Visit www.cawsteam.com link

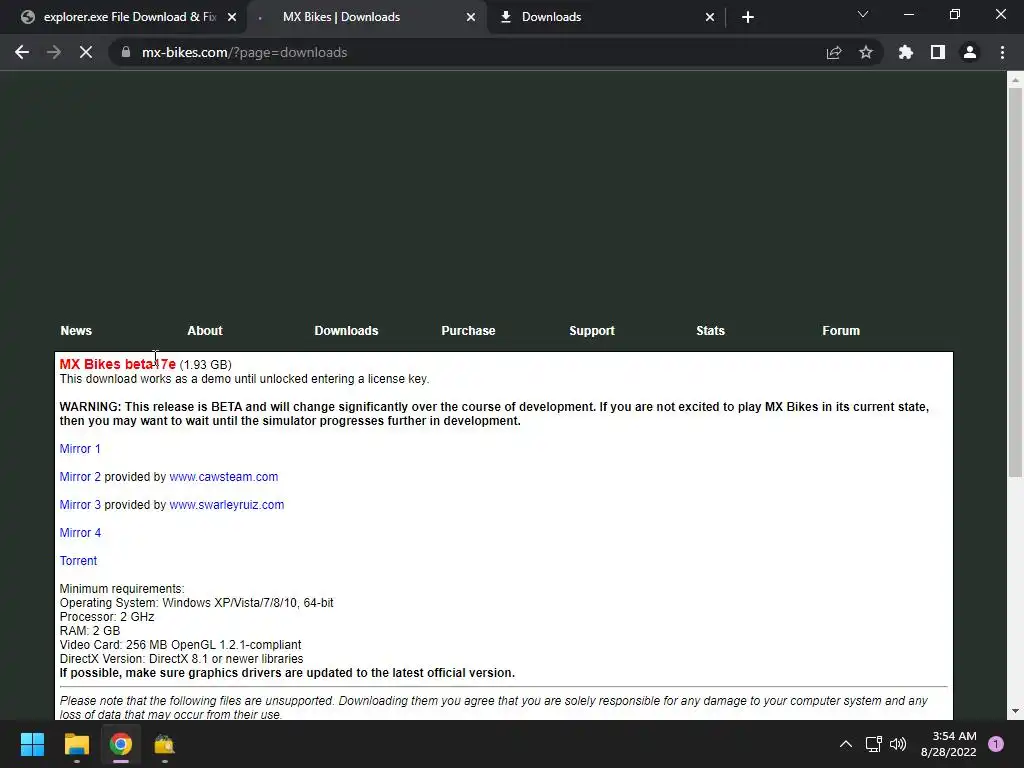223,477
